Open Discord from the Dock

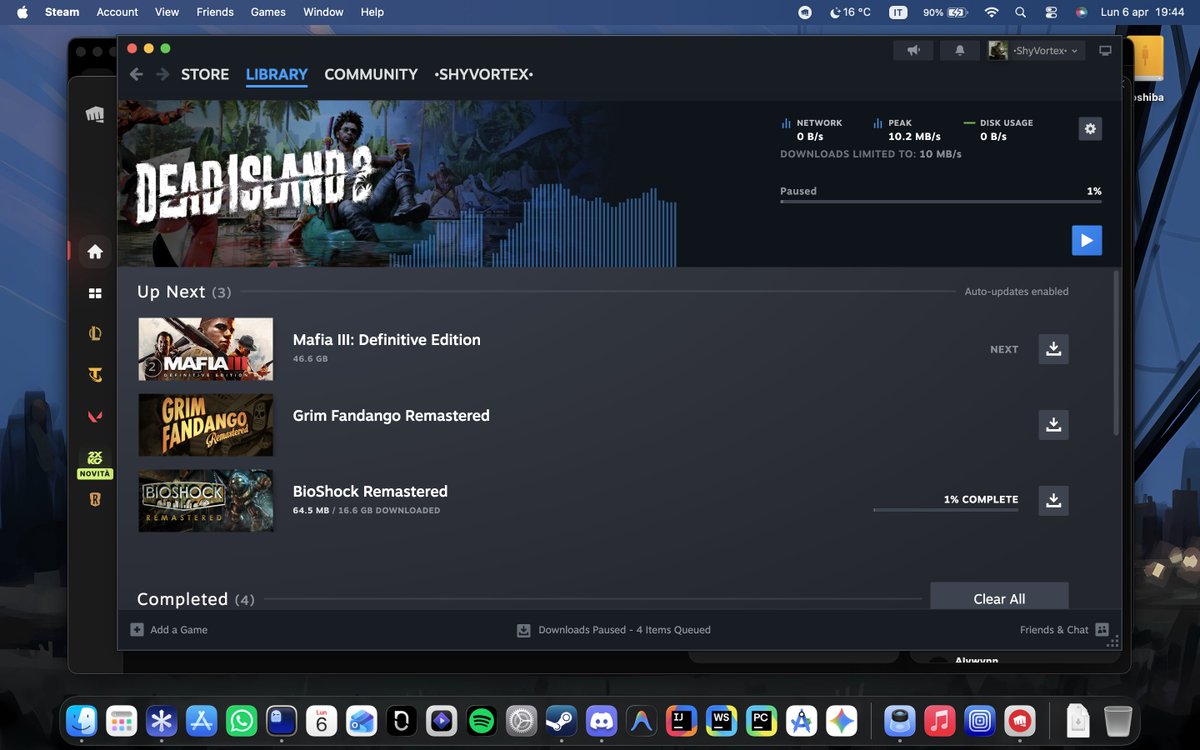[x=601, y=720]
